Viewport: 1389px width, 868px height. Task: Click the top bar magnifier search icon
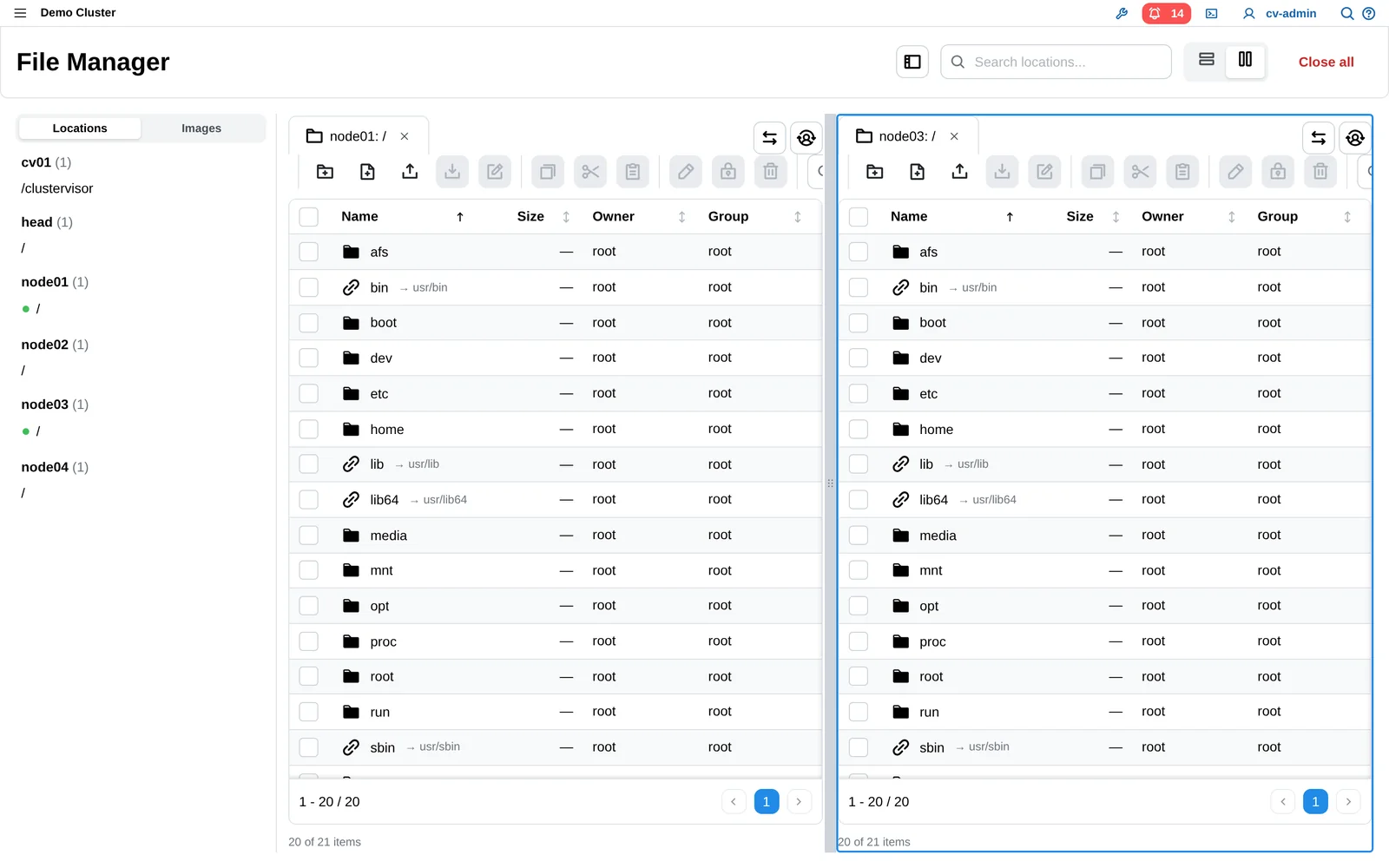coord(1347,13)
